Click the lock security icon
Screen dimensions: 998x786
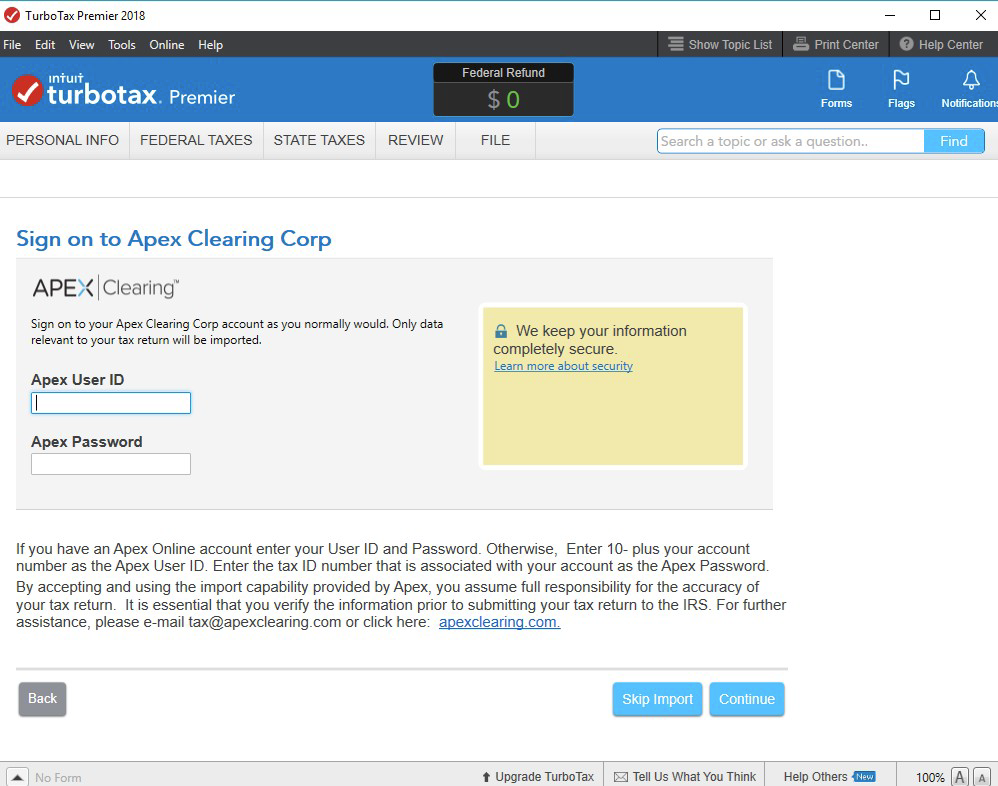501,331
